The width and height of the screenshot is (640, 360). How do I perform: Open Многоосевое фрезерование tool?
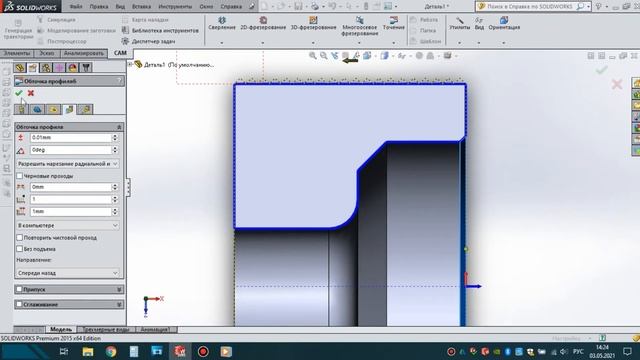[359, 26]
